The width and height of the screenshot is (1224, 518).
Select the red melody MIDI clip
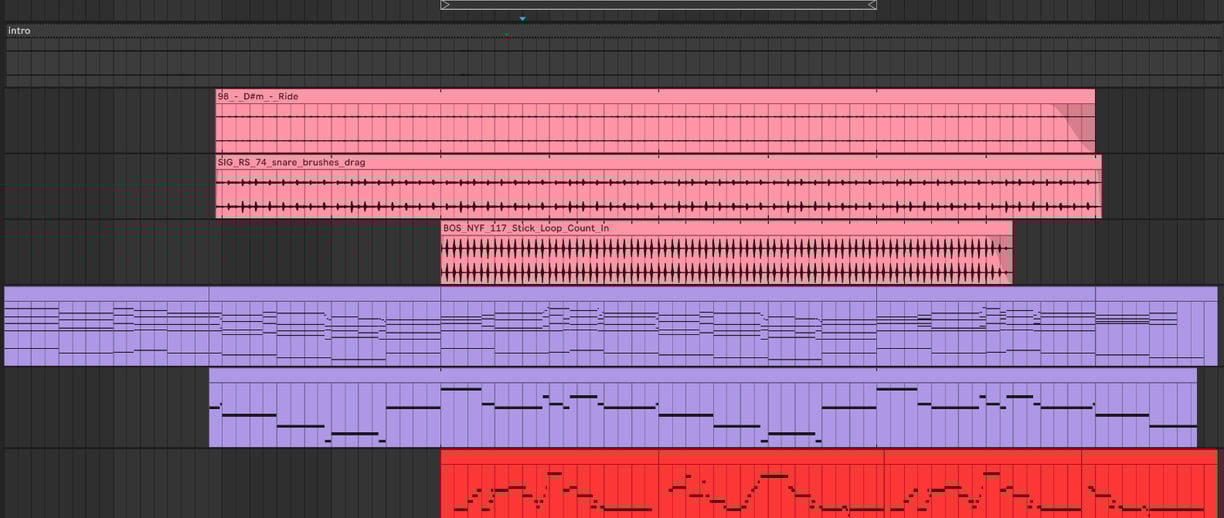[828, 484]
